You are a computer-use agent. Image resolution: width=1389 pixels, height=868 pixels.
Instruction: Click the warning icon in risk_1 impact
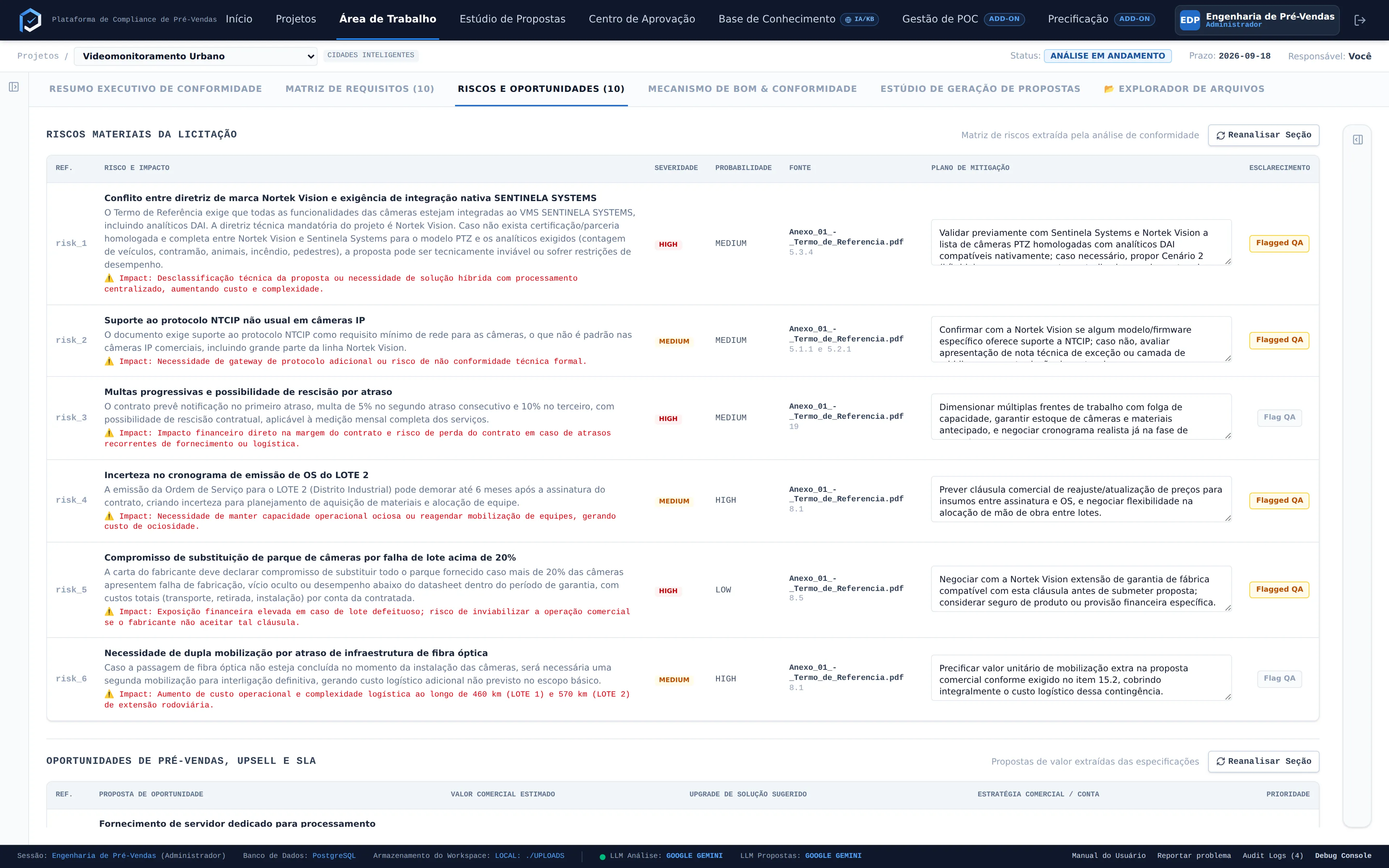point(109,278)
